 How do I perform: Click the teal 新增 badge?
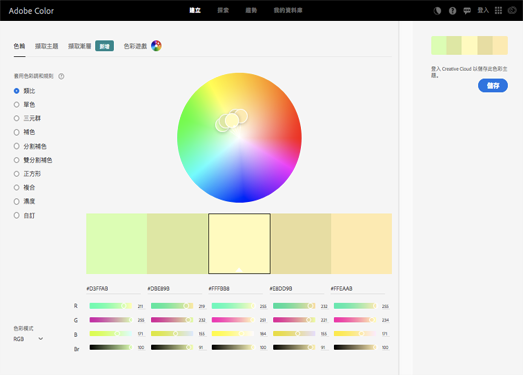click(104, 46)
